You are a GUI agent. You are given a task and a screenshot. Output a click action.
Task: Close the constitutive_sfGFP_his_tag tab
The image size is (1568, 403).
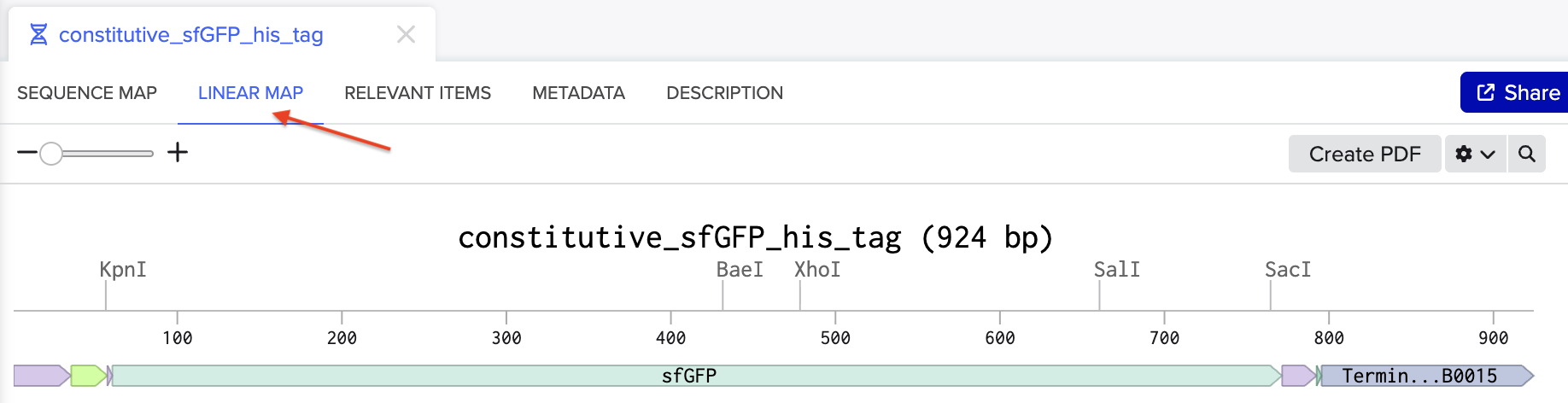pyautogui.click(x=406, y=34)
